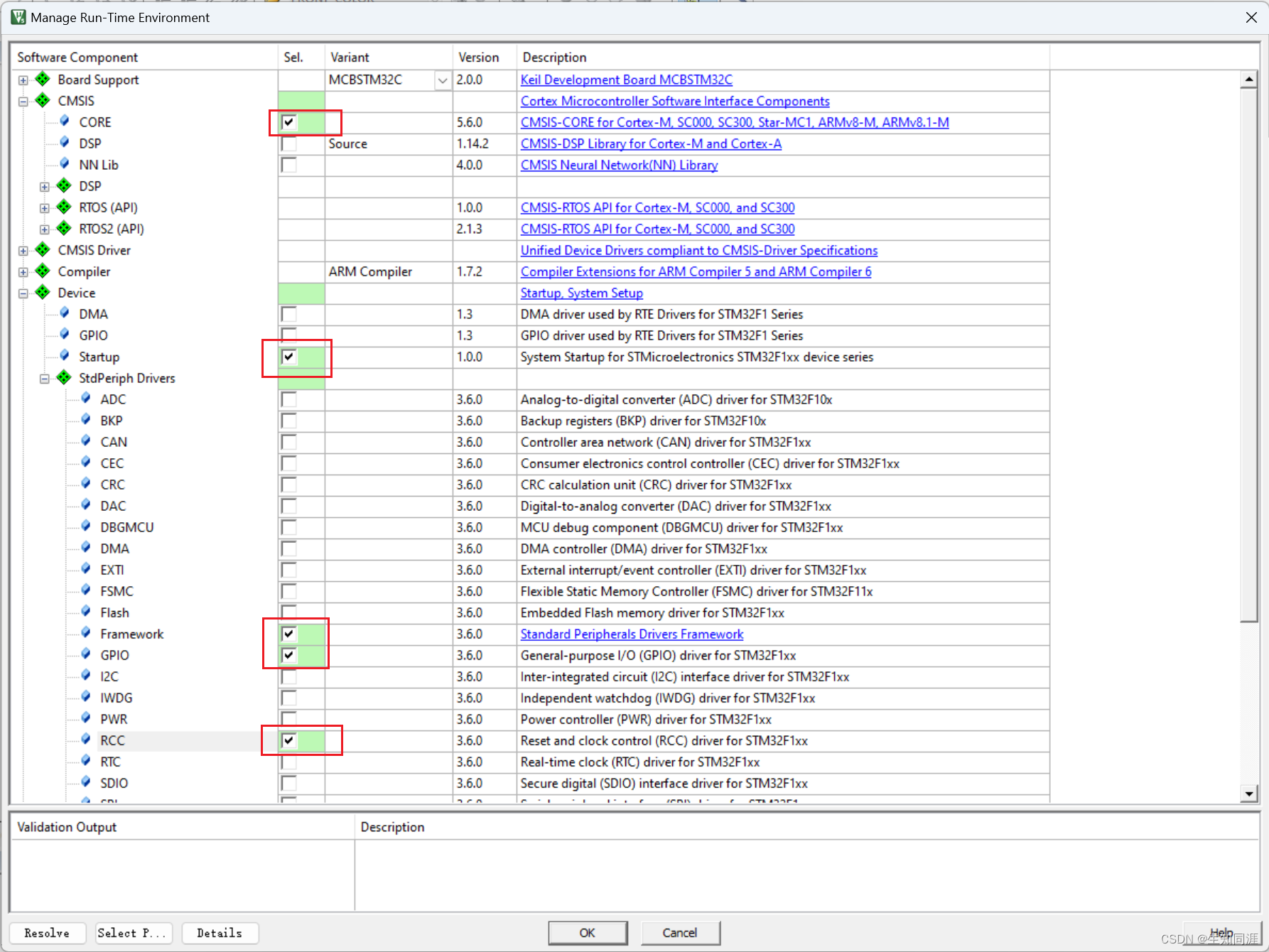Image resolution: width=1269 pixels, height=952 pixels.
Task: Expand the RTOS2 (API) tree node
Action: [x=44, y=229]
